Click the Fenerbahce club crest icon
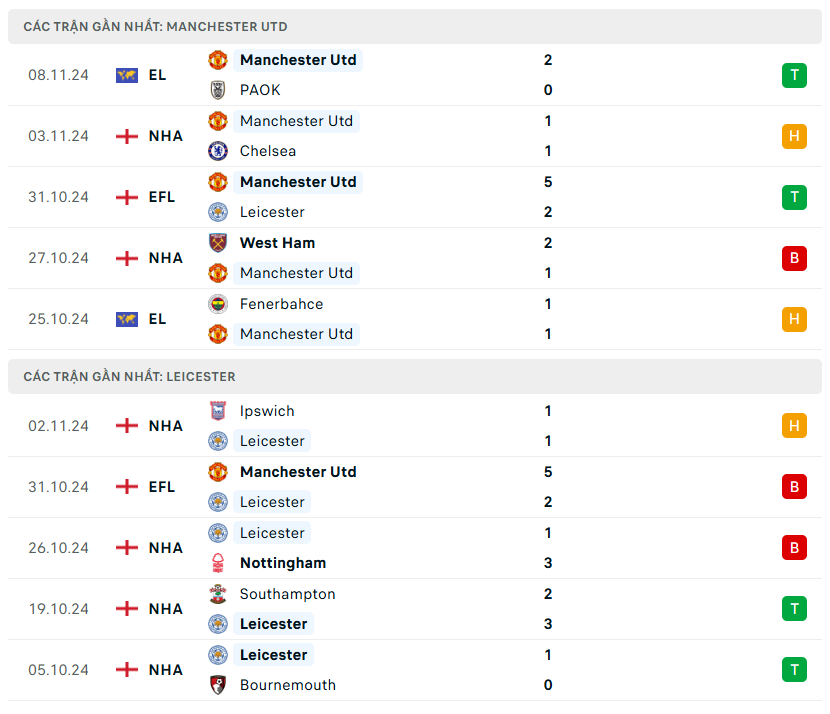This screenshot has width=830, height=714. click(217, 304)
